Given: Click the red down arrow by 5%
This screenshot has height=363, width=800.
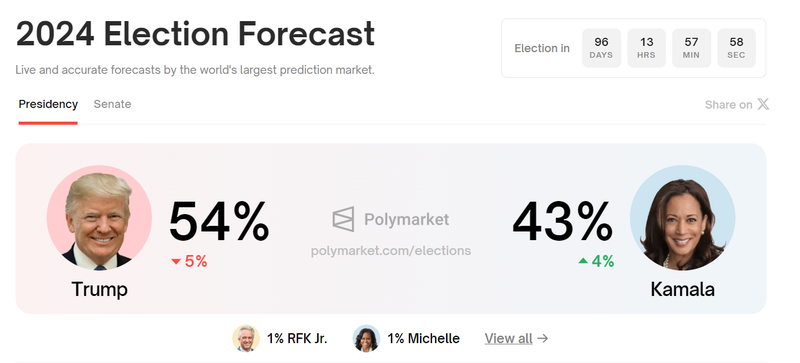Looking at the screenshot, I should pyautogui.click(x=176, y=262).
